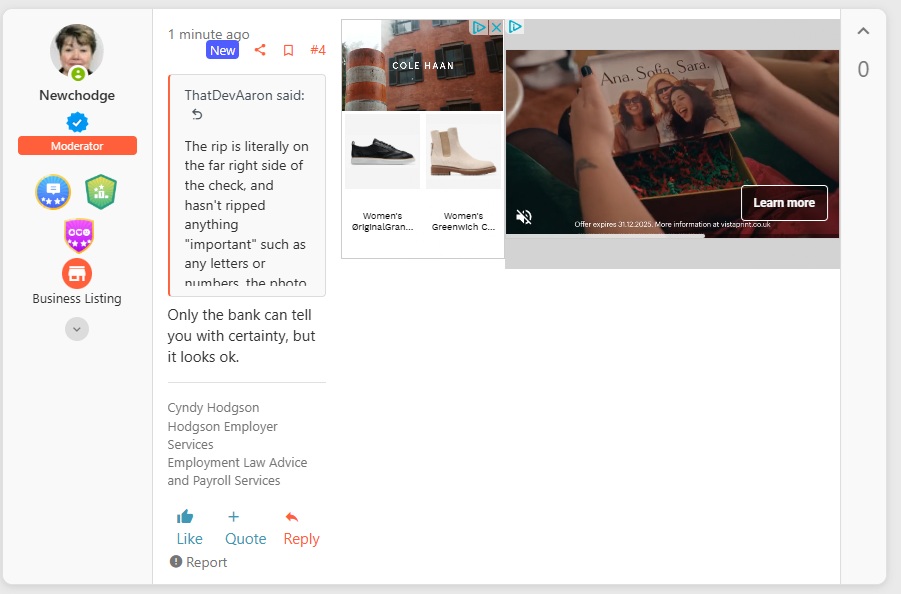Screen dimensions: 901x594
Task: Click Learn more on the video ad
Action: 783,203
